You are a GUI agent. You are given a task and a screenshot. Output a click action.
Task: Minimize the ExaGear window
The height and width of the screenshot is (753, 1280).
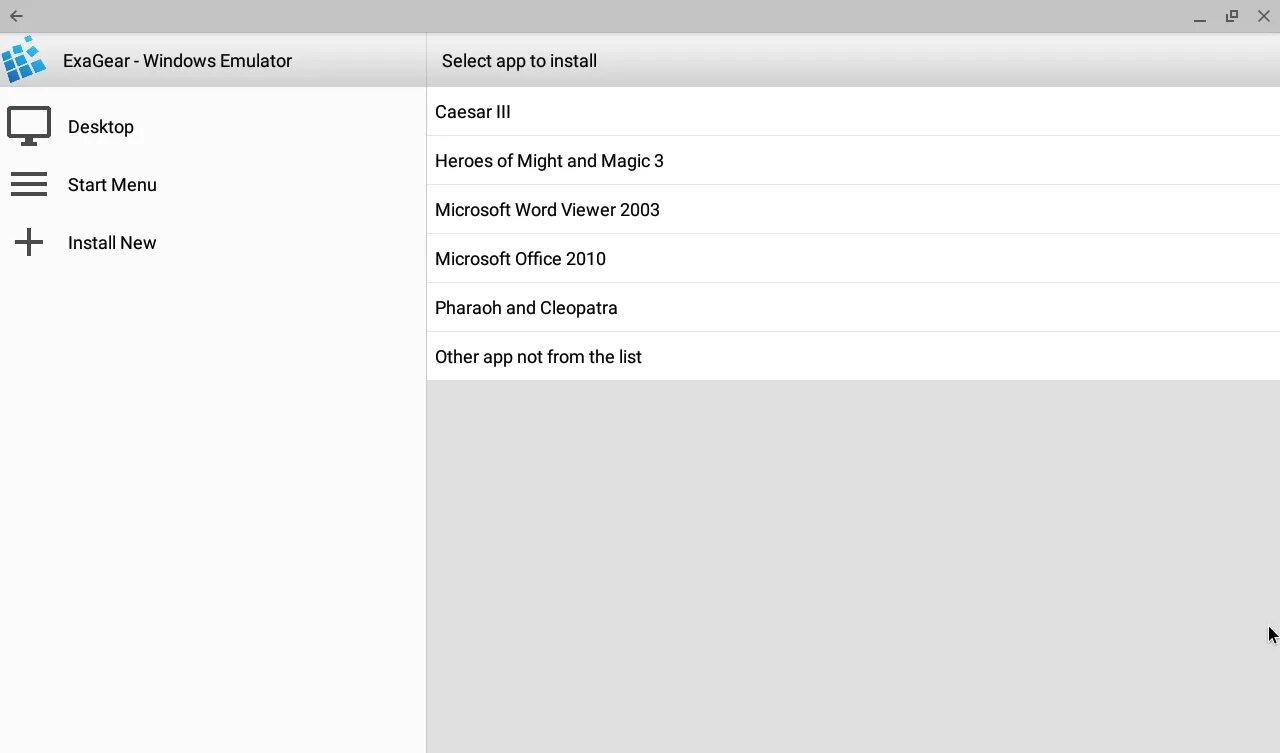point(1199,17)
